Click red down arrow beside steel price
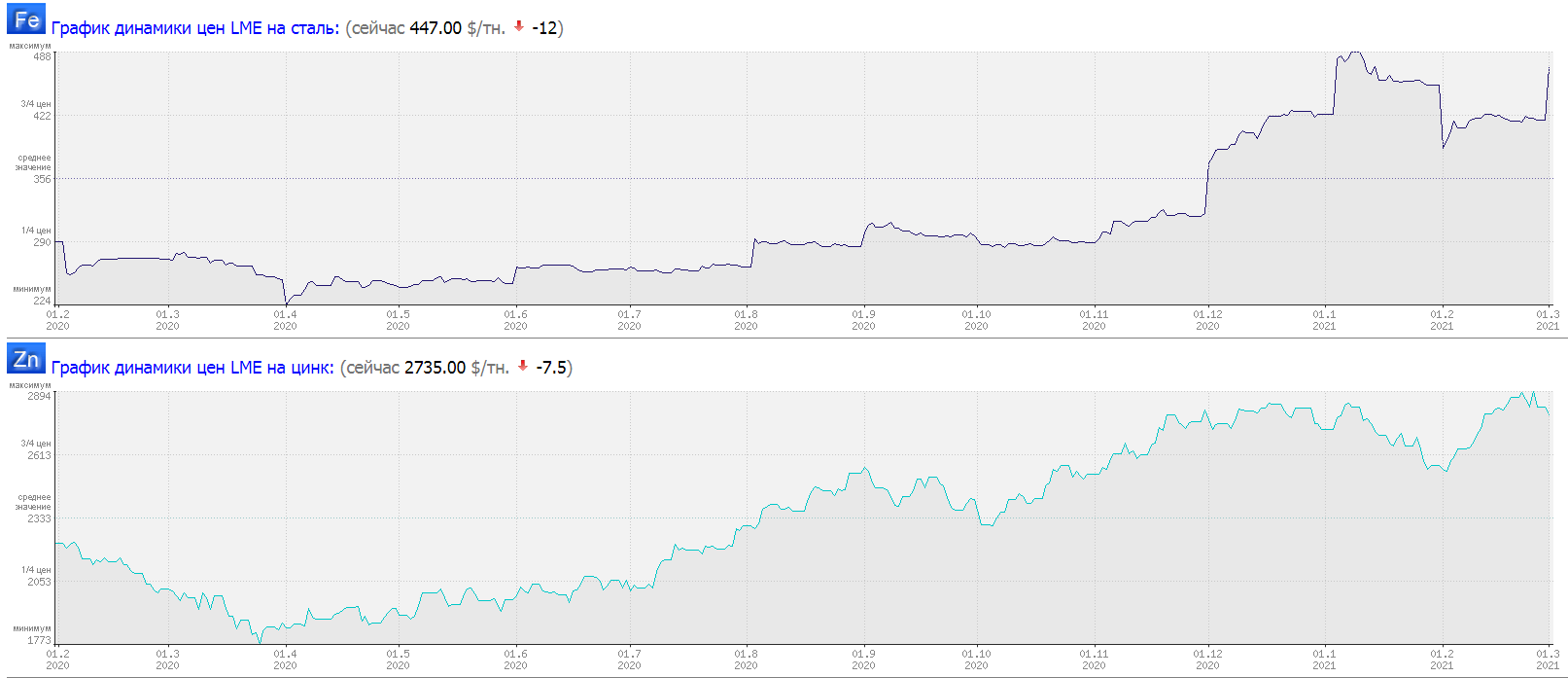Image resolution: width=1568 pixels, height=678 pixels. click(x=519, y=27)
